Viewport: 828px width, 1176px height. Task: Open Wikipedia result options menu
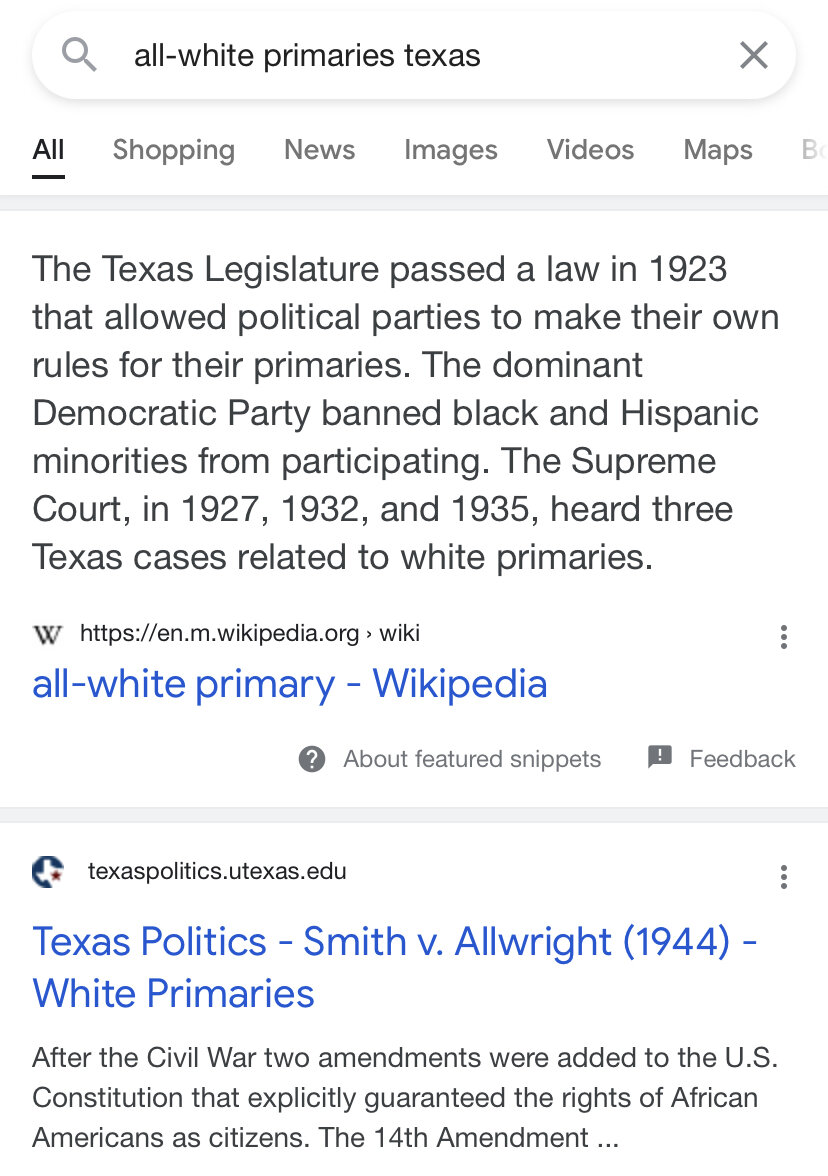click(783, 637)
